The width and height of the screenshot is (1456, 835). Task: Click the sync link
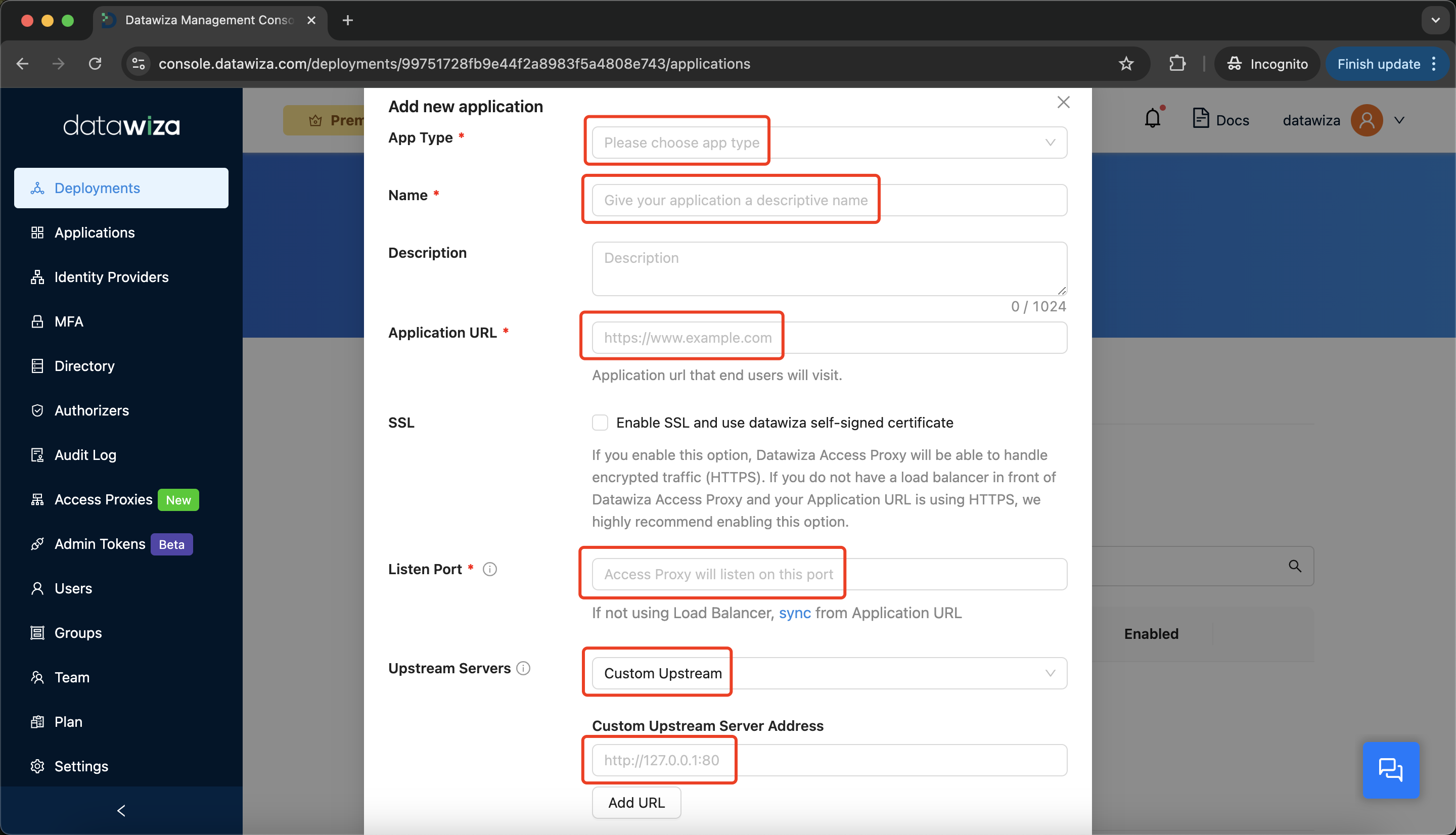click(795, 613)
